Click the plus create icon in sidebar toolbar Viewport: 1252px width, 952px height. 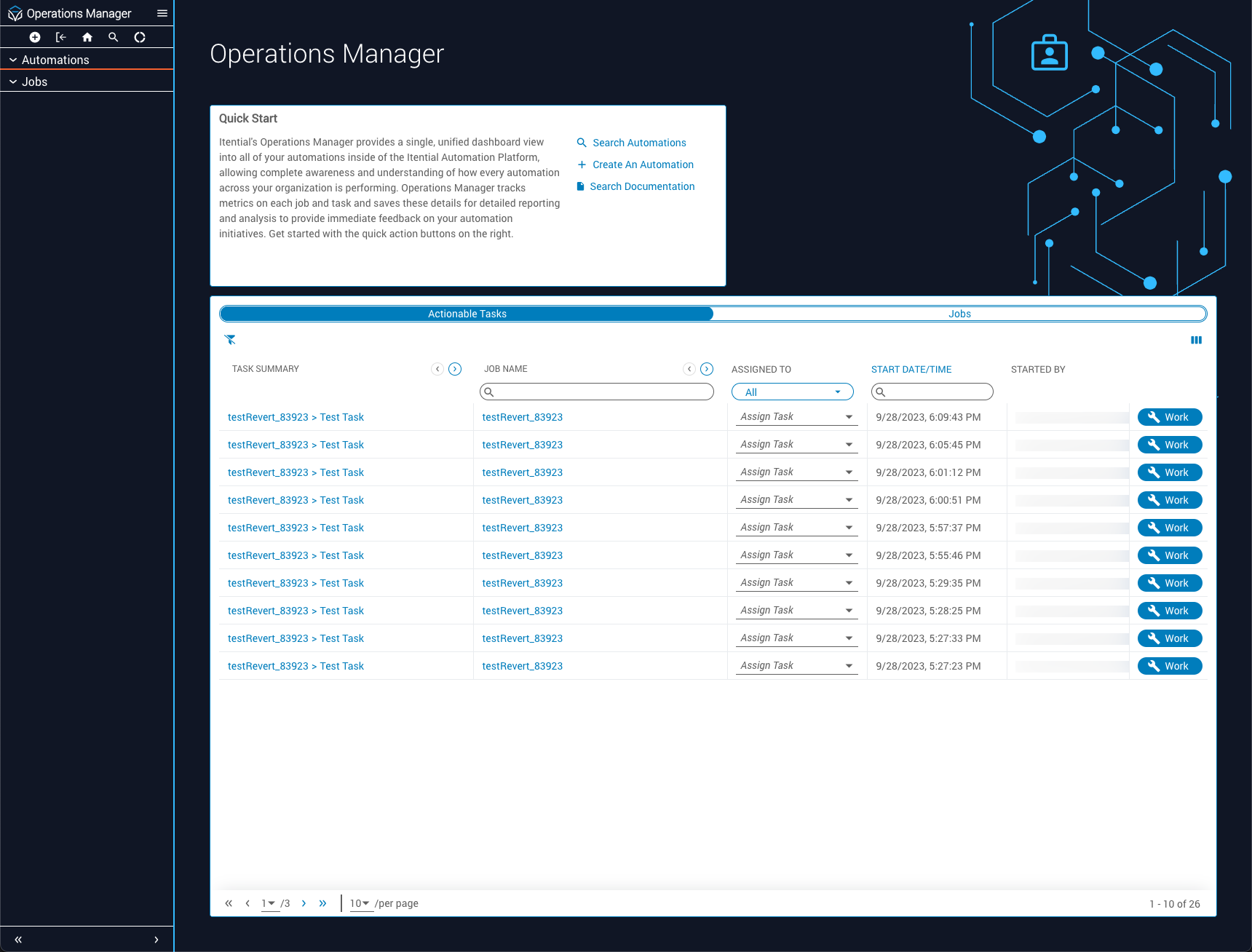pyautogui.click(x=34, y=37)
